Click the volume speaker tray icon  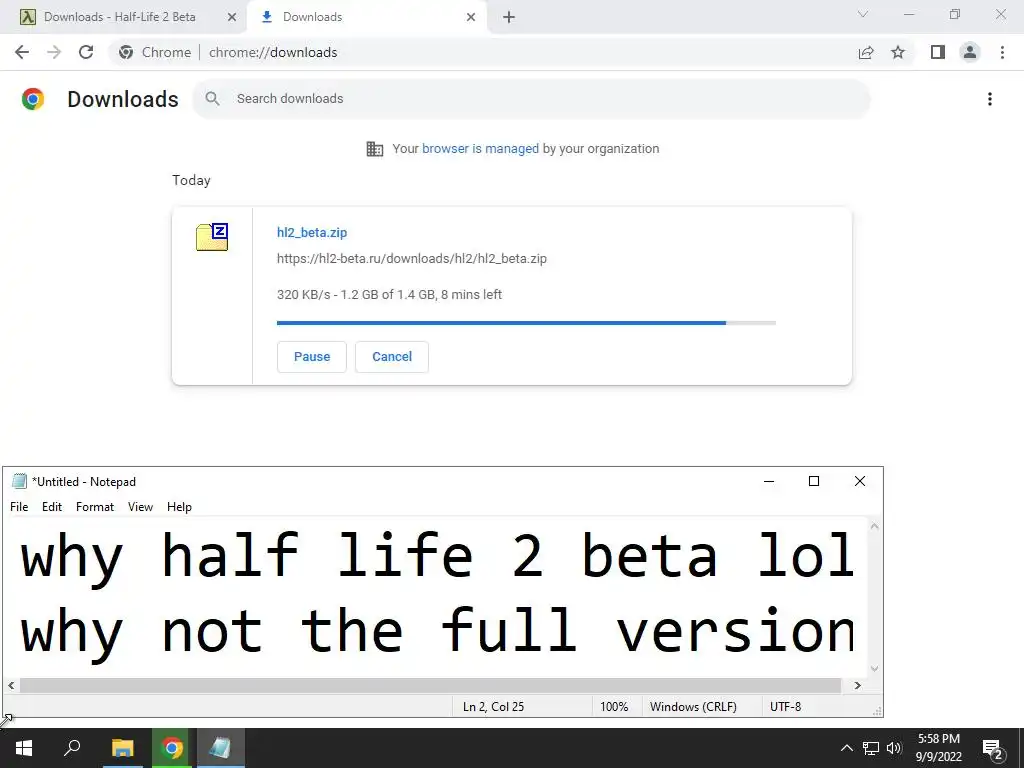tap(894, 748)
